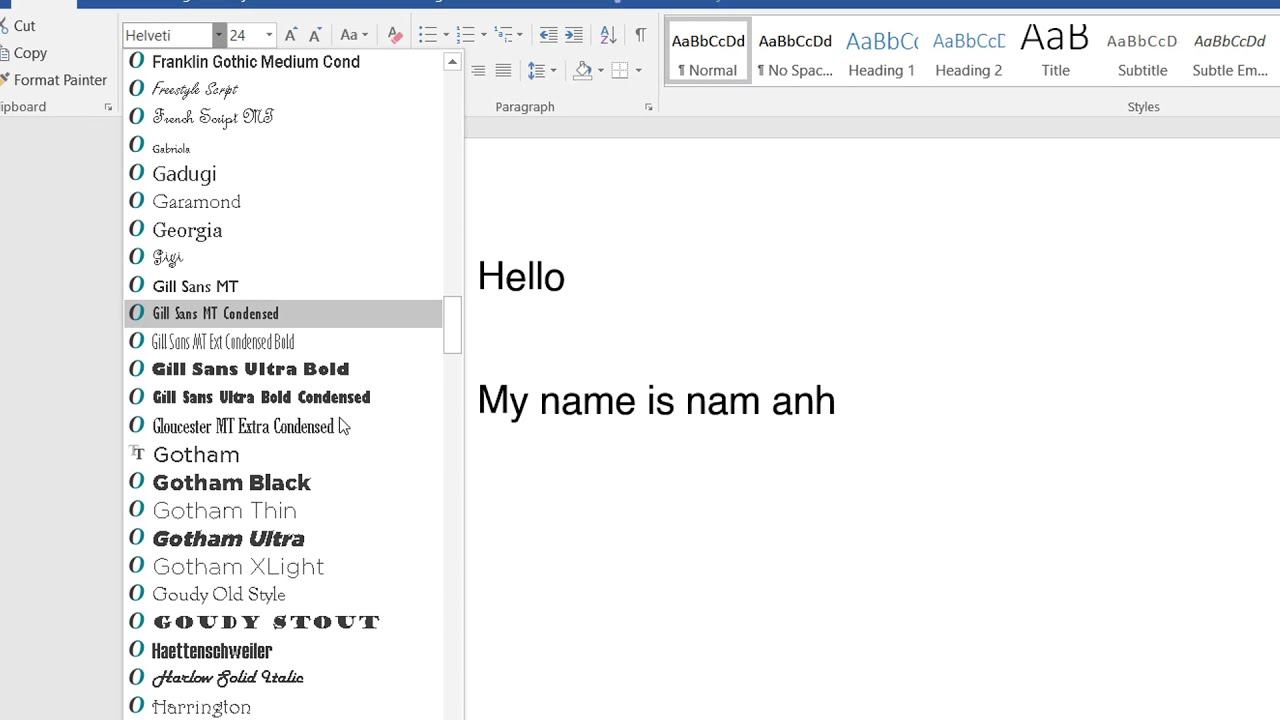1280x720 pixels.
Task: Click the font size field showing 24
Action: (x=244, y=35)
